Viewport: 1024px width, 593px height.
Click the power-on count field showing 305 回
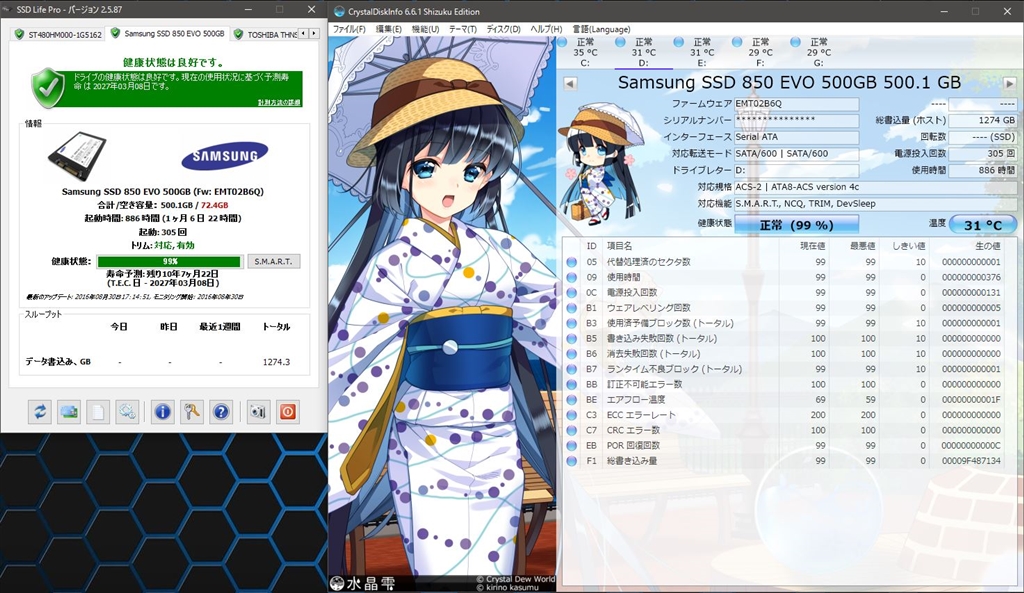(982, 154)
